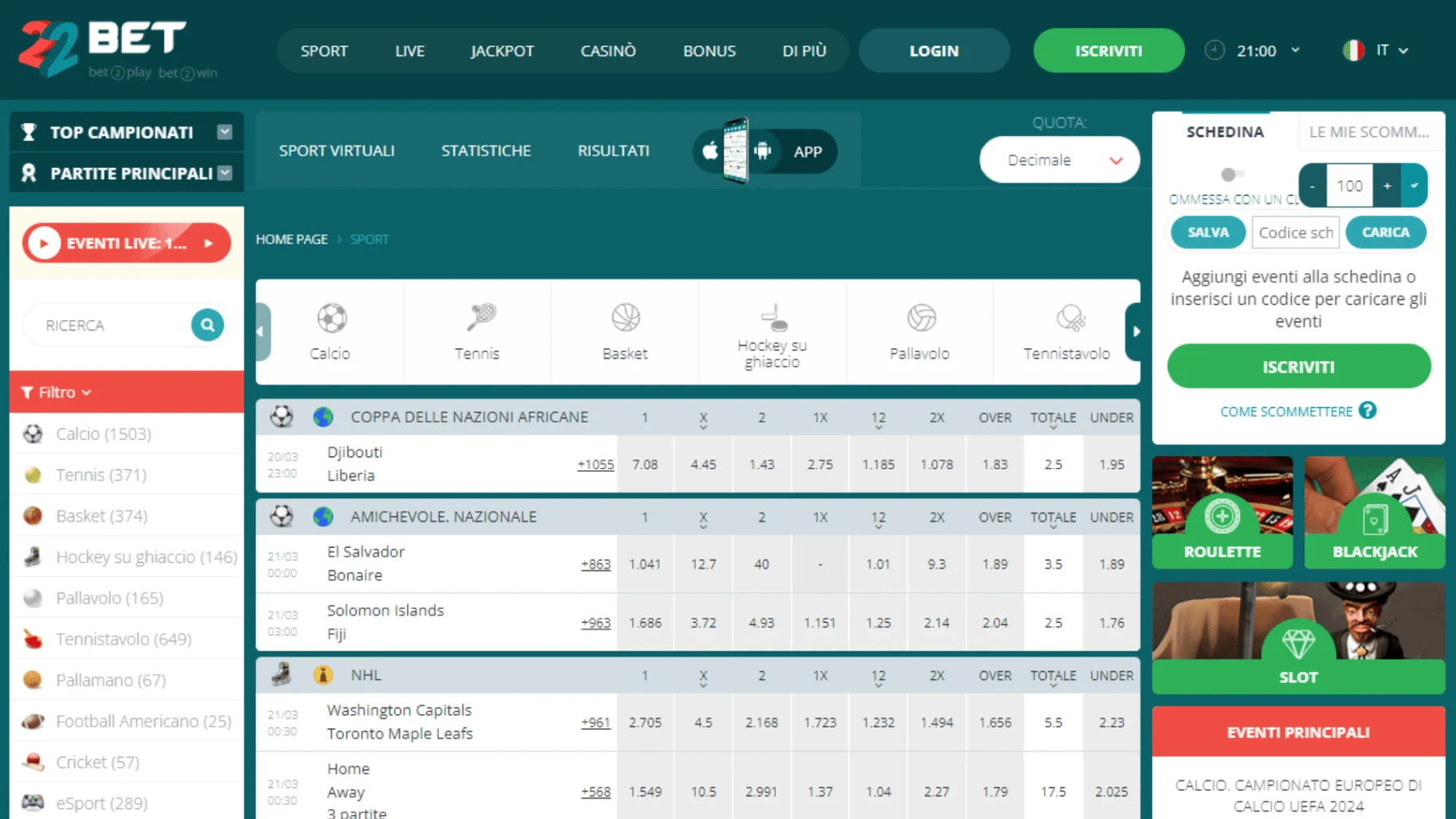Click the magnifier search icon
Viewport: 1456px width, 819px height.
(x=208, y=325)
